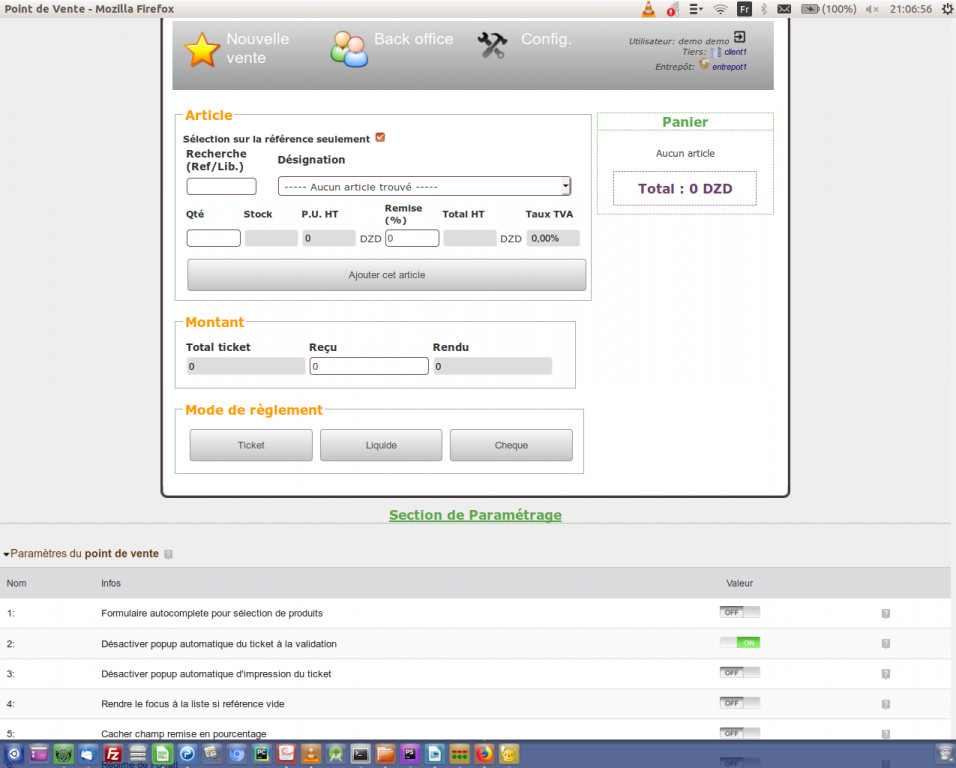Select the Nouvelle vente menu item
The height and width of the screenshot is (768, 956).
(258, 48)
